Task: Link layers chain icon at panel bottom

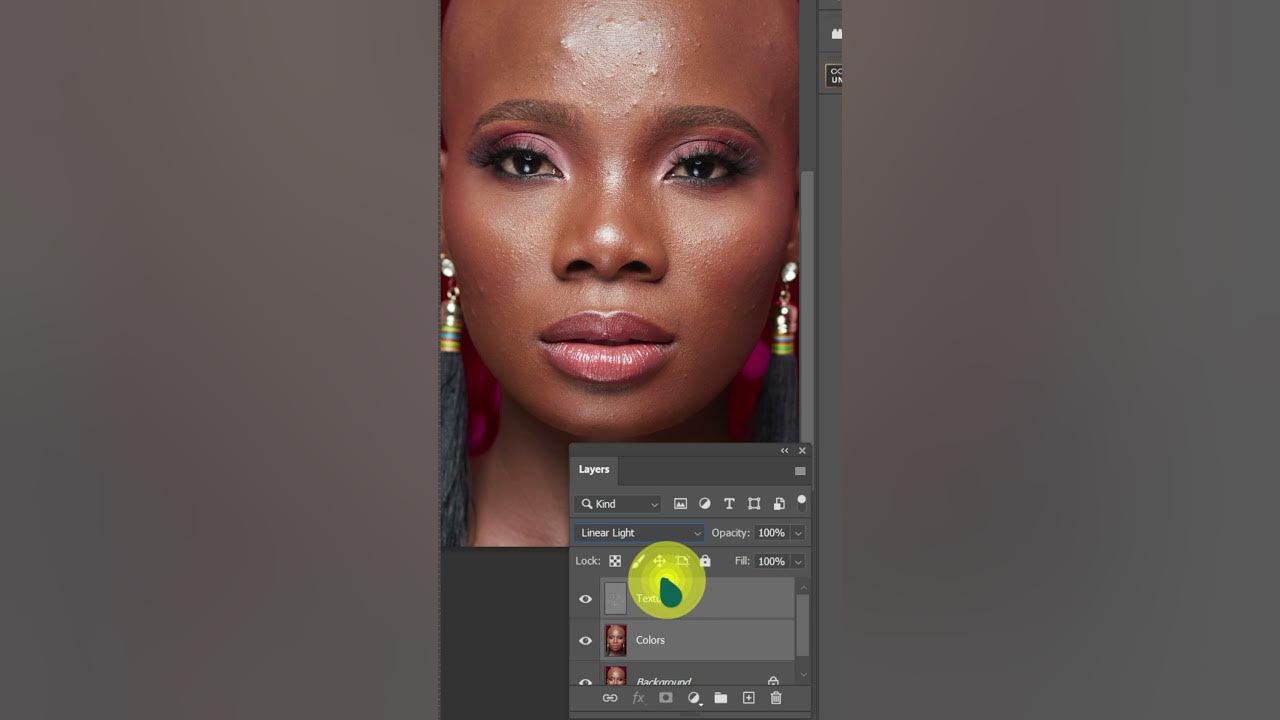Action: coord(610,698)
